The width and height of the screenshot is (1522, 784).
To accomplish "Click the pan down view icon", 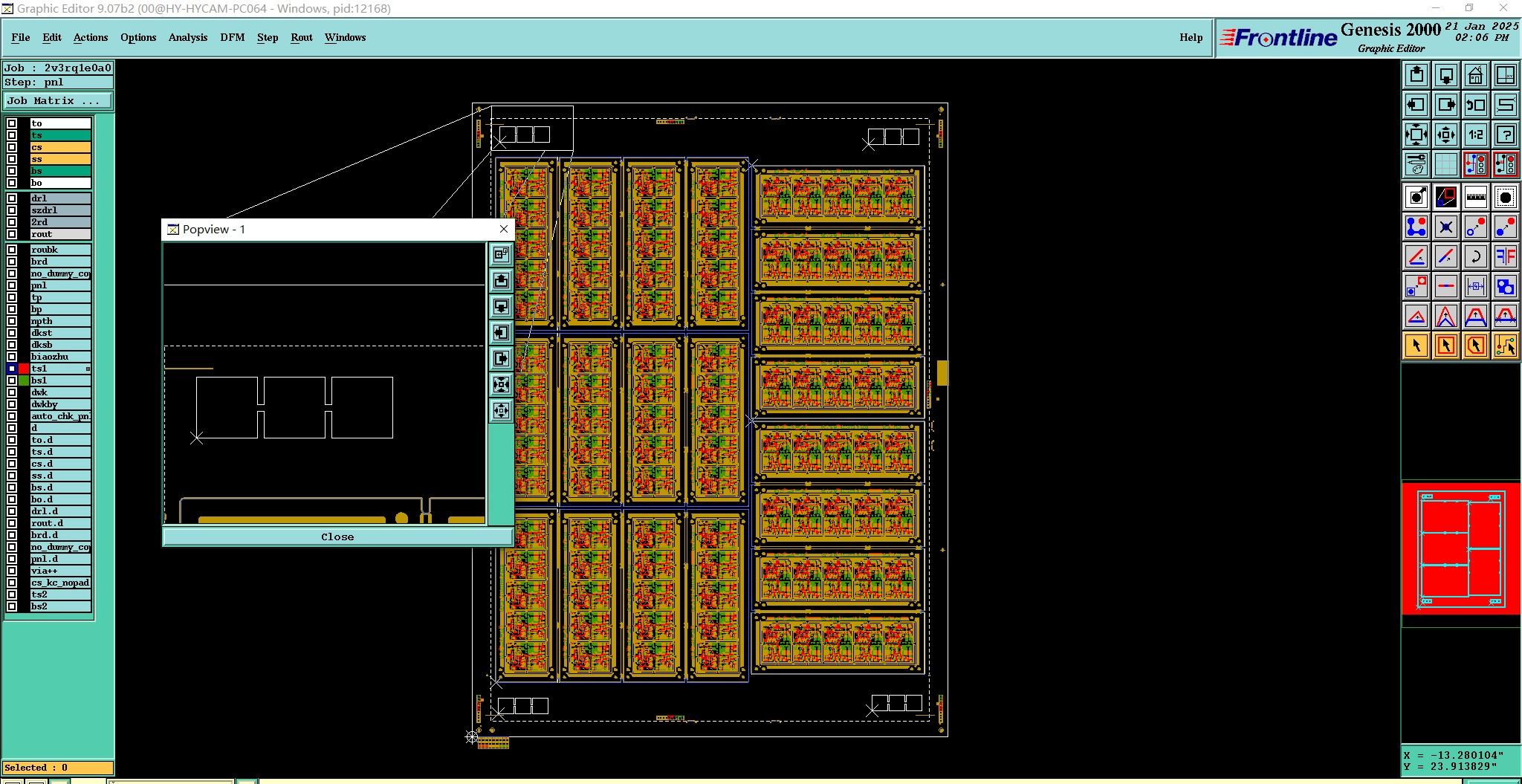I will [x=1446, y=75].
